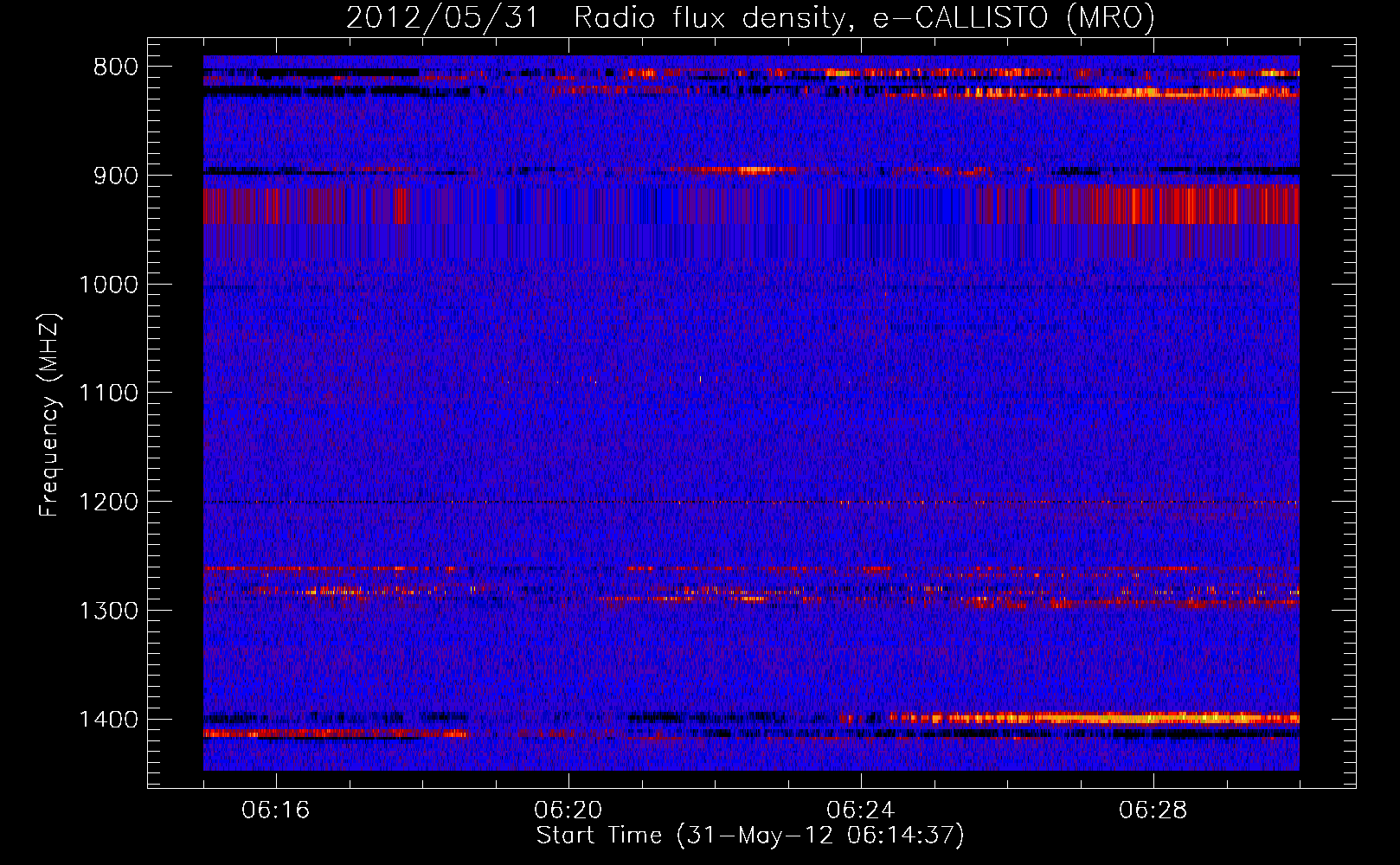Click the 06:24 time tick label

[861, 811]
